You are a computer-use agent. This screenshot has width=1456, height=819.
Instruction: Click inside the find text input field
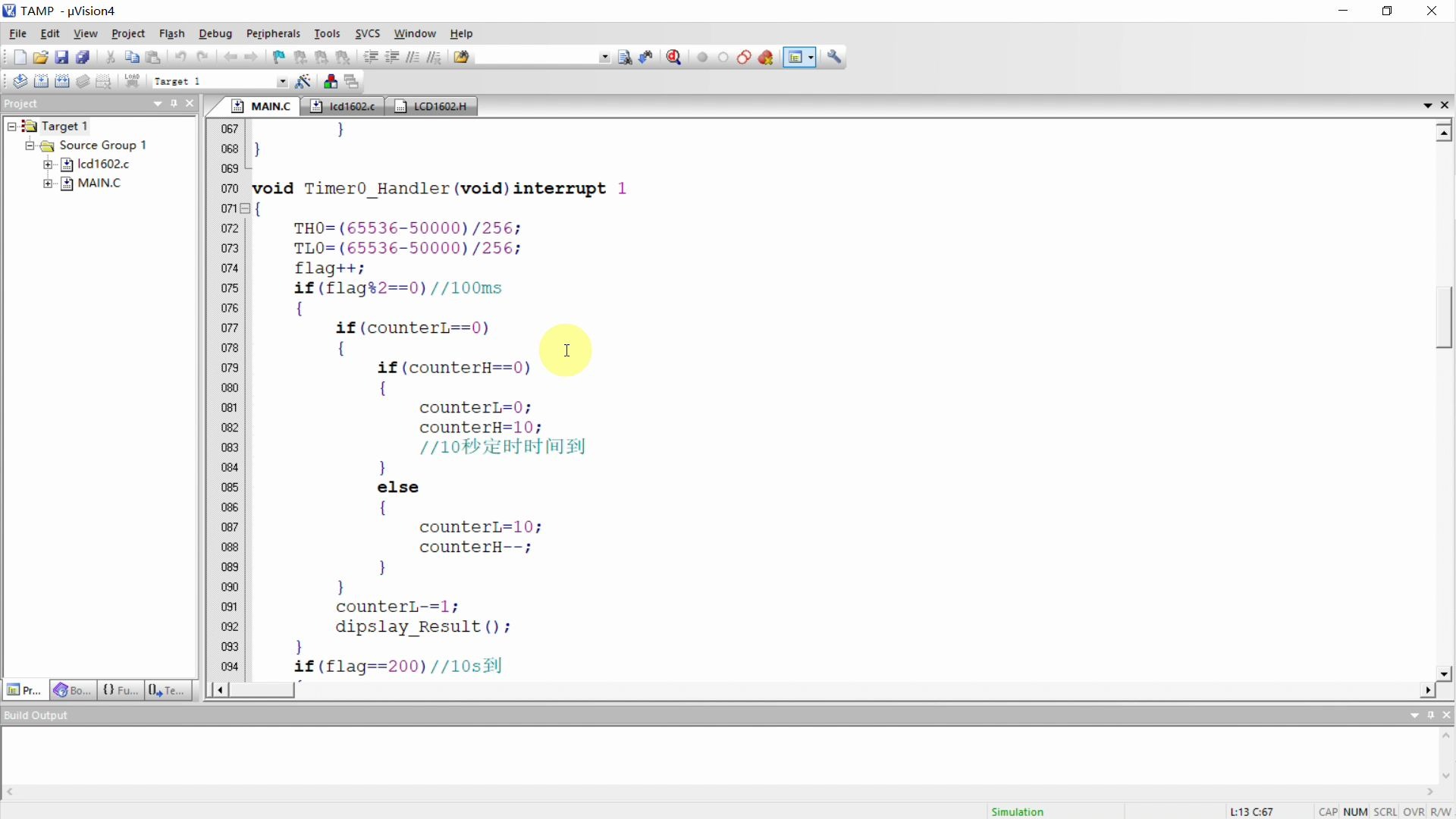pos(536,58)
